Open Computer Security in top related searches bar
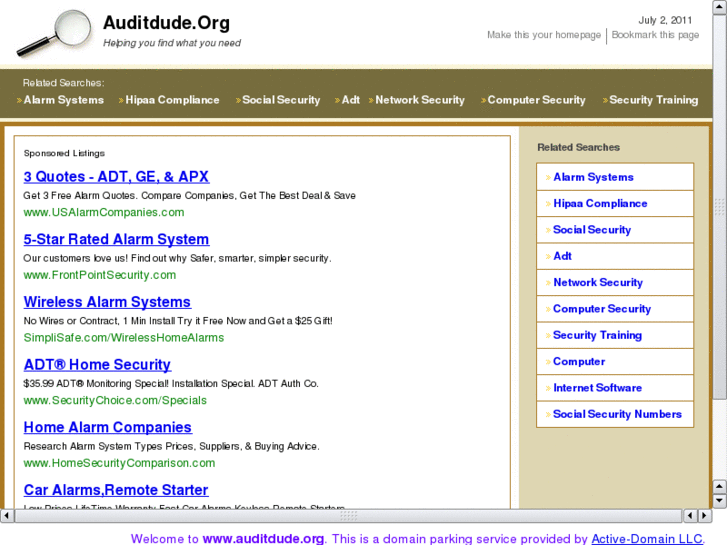This screenshot has width=727, height=545. 536,100
